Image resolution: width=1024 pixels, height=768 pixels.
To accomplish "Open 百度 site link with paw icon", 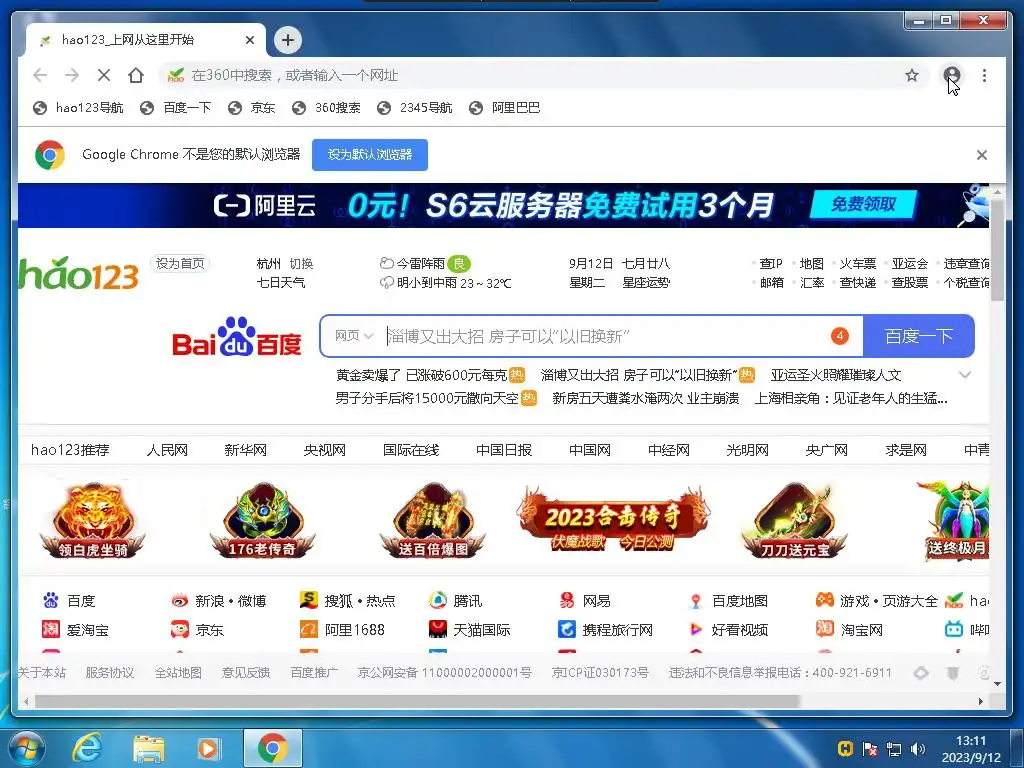I will pyautogui.click(x=69, y=600).
